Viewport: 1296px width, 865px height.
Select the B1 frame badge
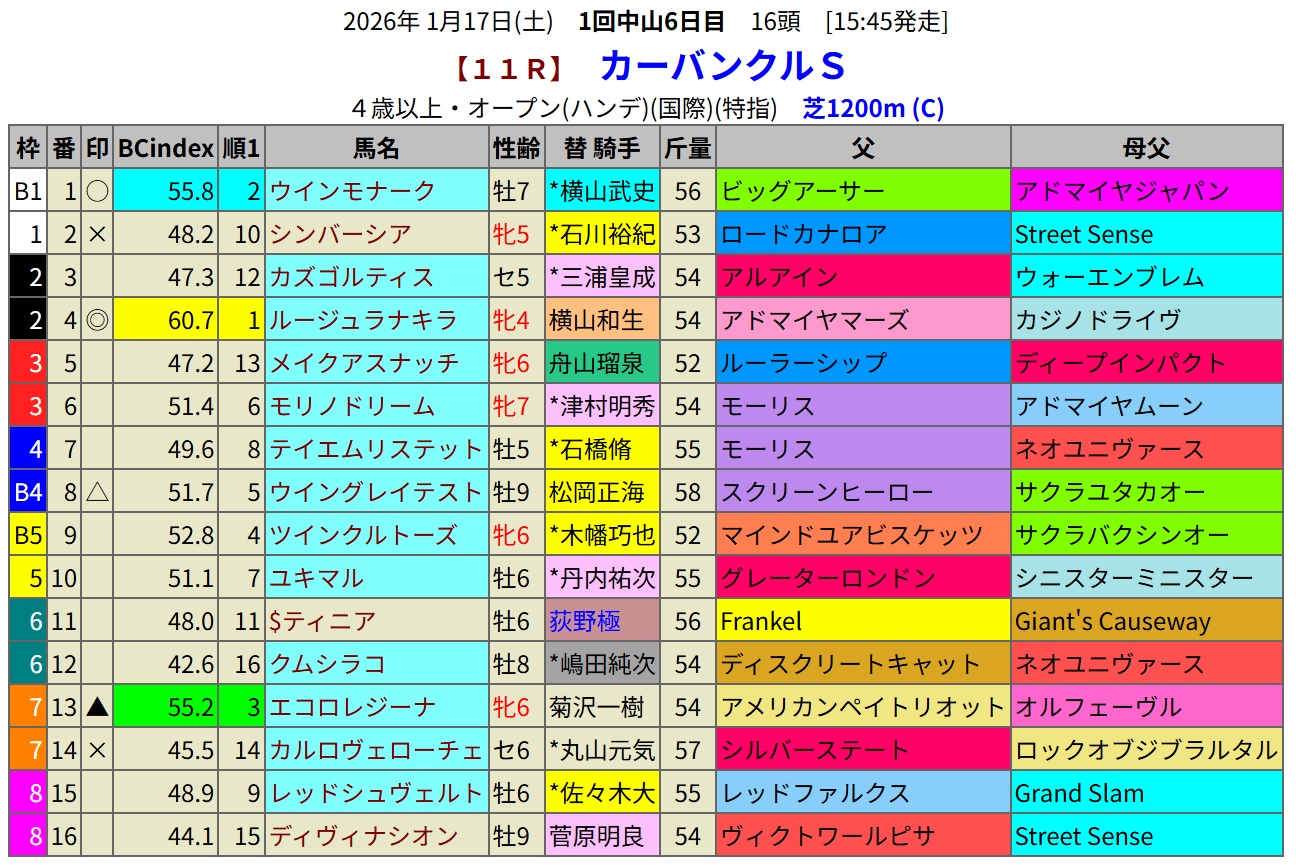coord(28,191)
